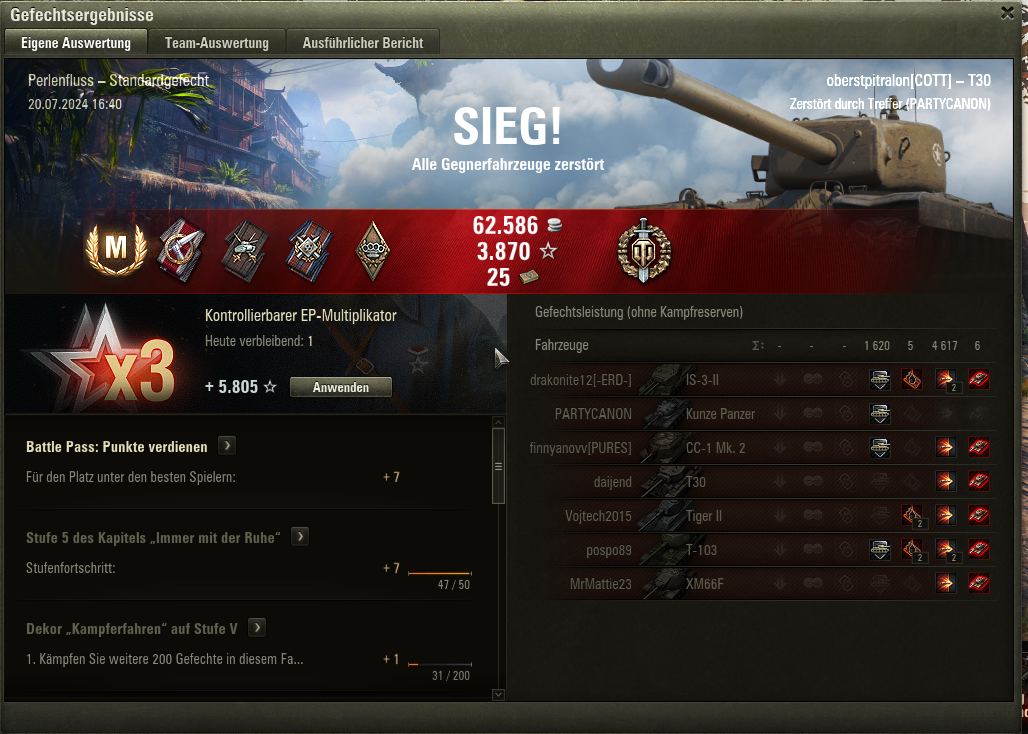Switch to the Team-Auswertung tab
Viewport: 1028px width, 734px height.
pos(217,43)
